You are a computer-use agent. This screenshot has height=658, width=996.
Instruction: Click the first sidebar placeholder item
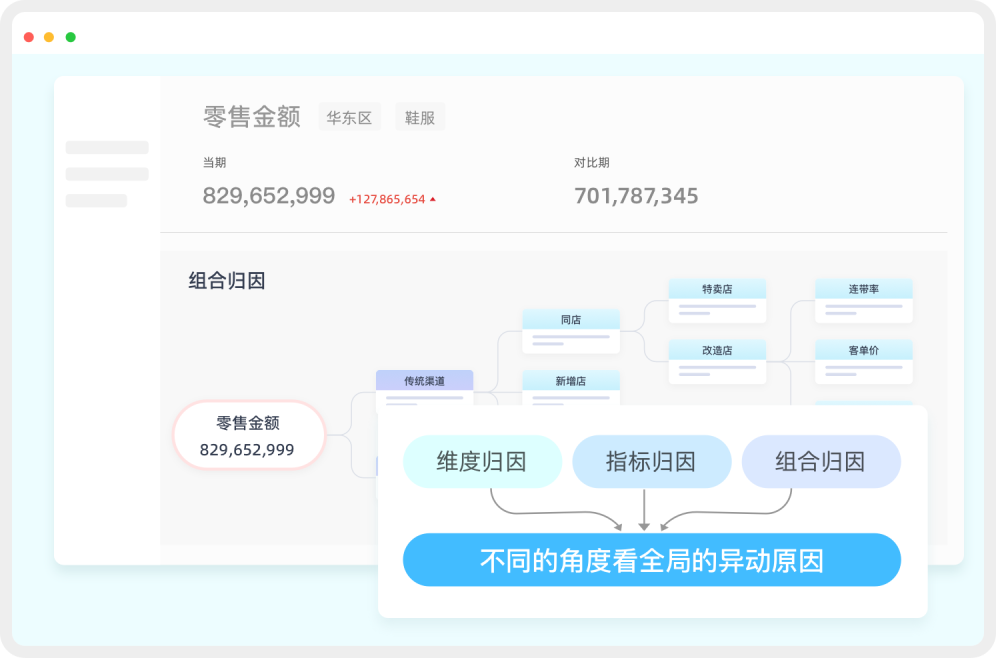[x=107, y=148]
